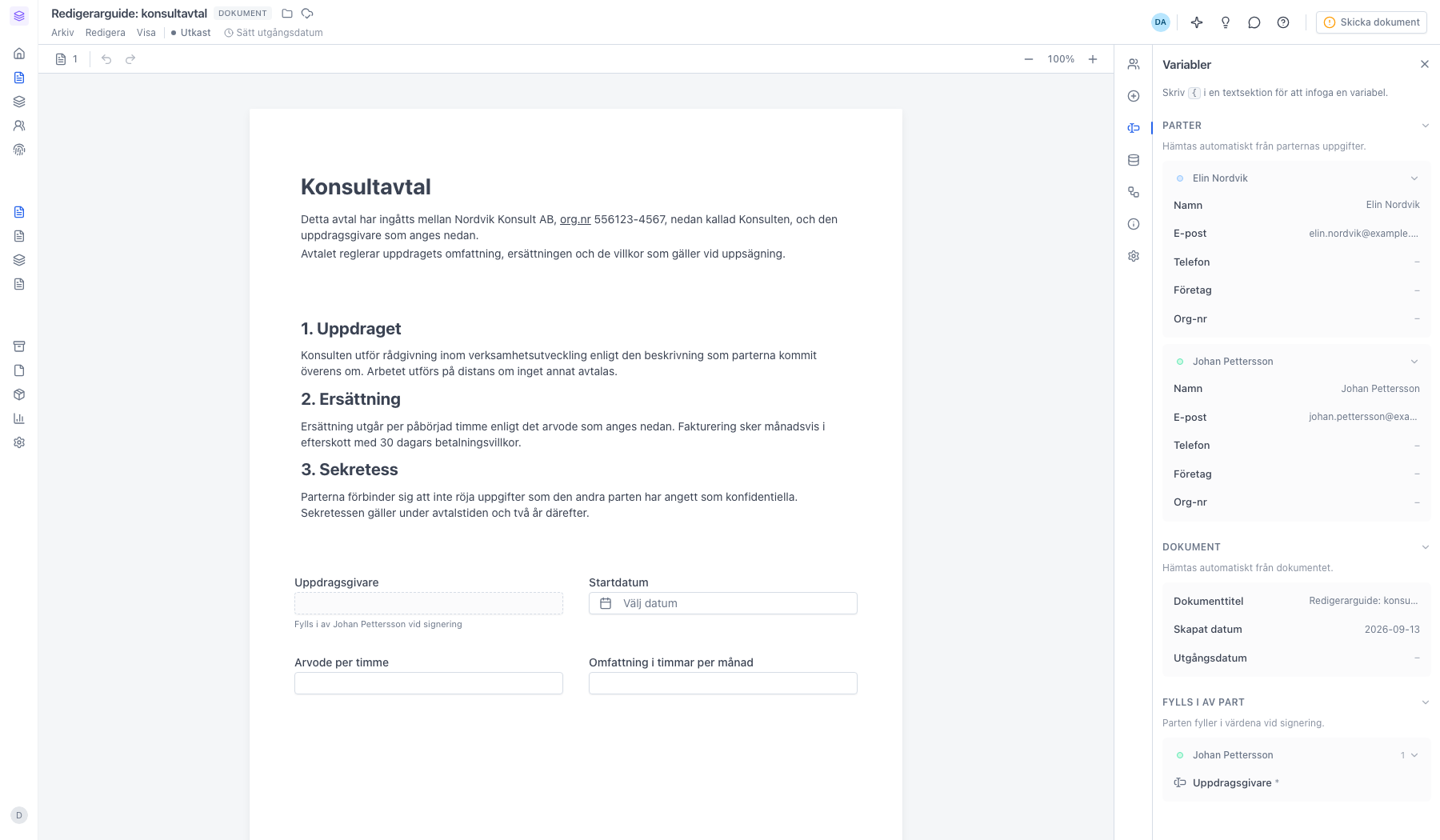Open the Redigera menu
Viewport: 1440px width, 840px height.
click(106, 33)
